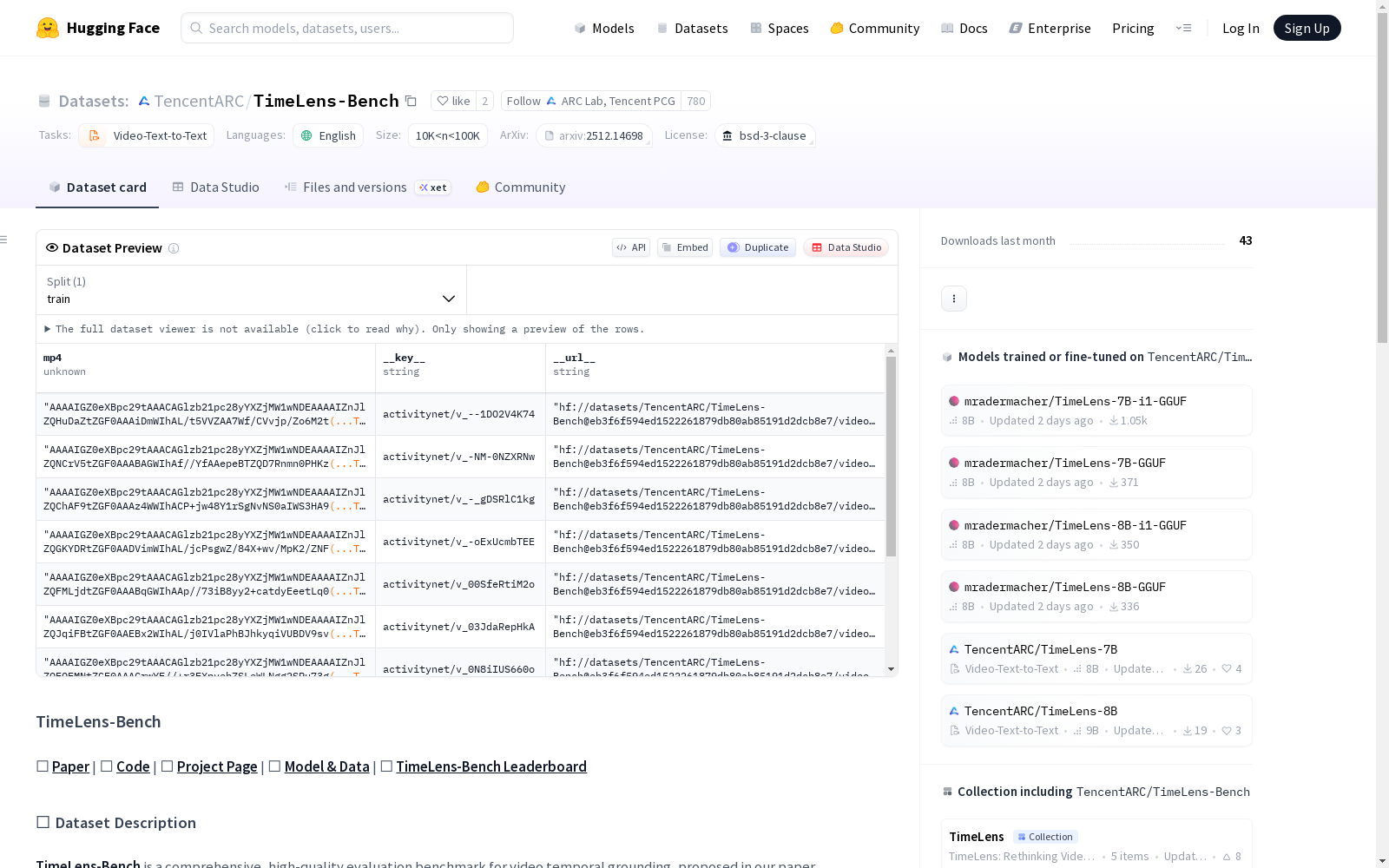
Task: Select the Video-Text-to-Text task tag
Action: [146, 135]
